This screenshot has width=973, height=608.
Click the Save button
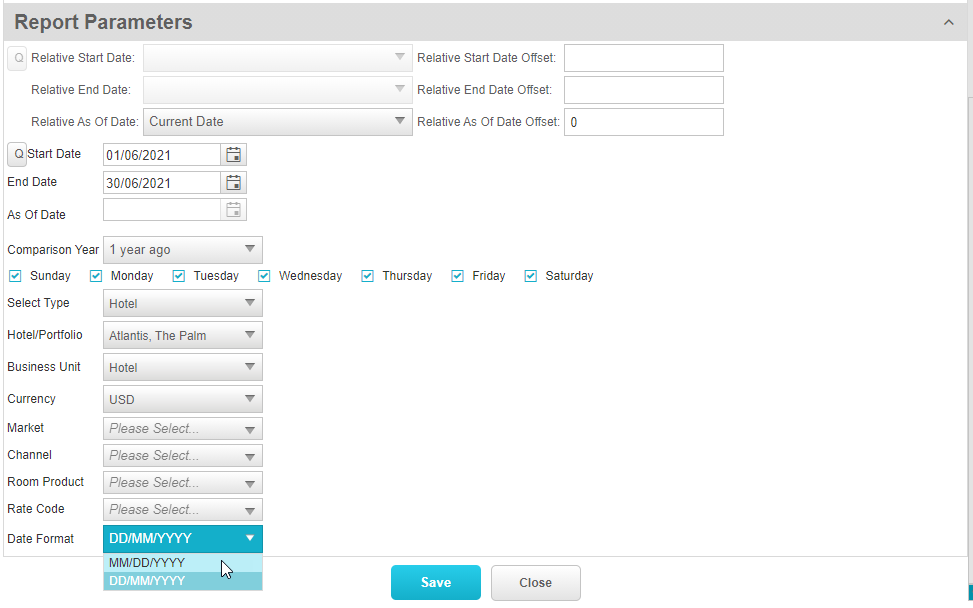pos(436,583)
